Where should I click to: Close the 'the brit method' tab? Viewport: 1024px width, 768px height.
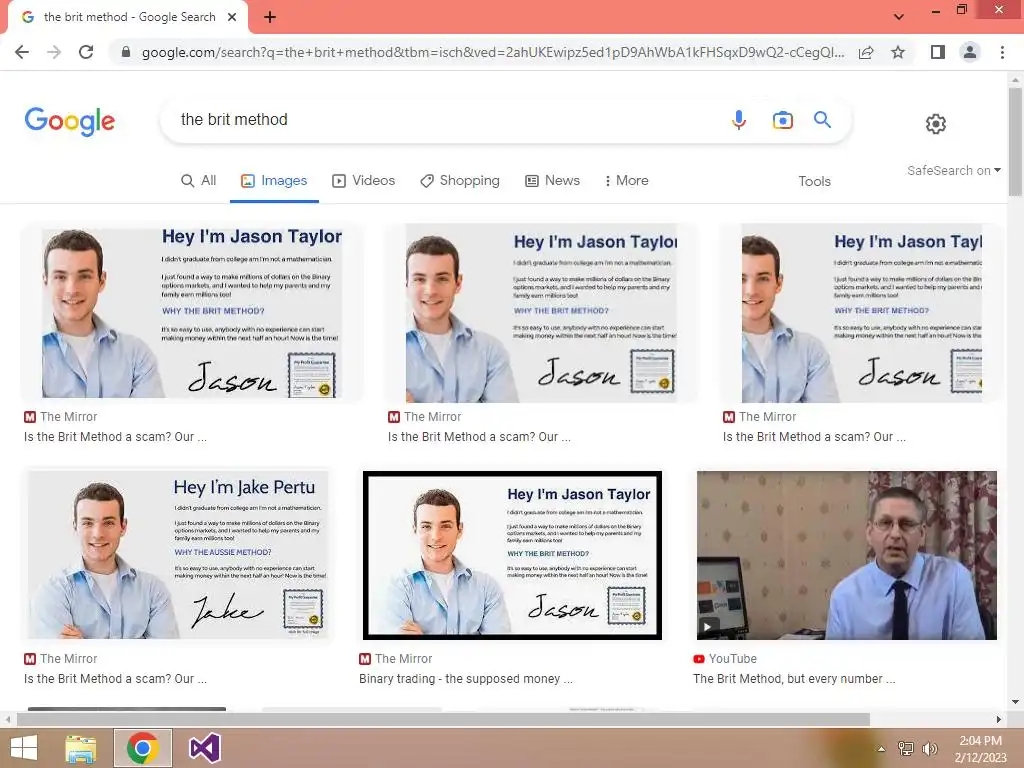[x=232, y=17]
